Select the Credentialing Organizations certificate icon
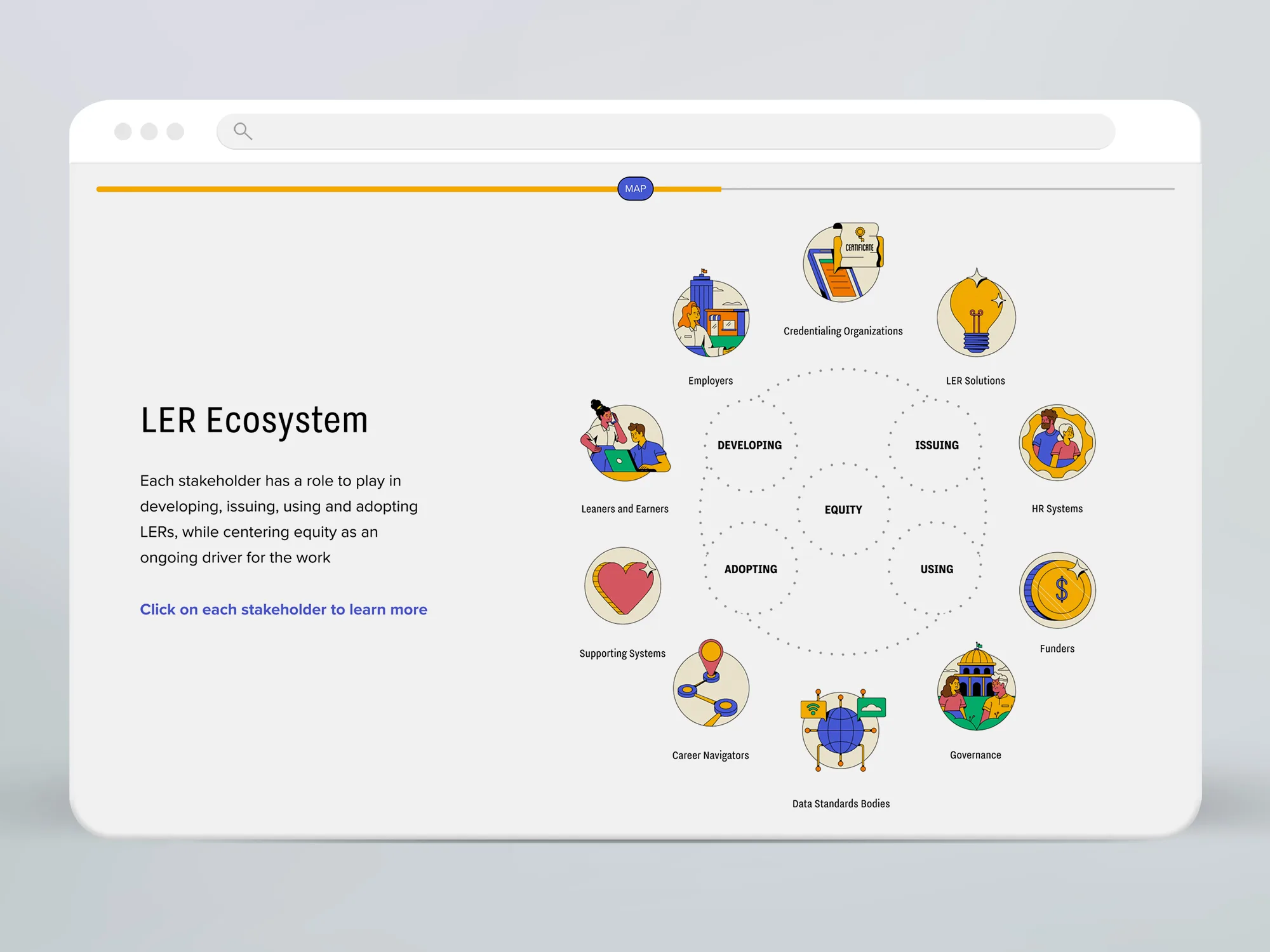This screenshot has width=1270, height=952. pyautogui.click(x=843, y=262)
